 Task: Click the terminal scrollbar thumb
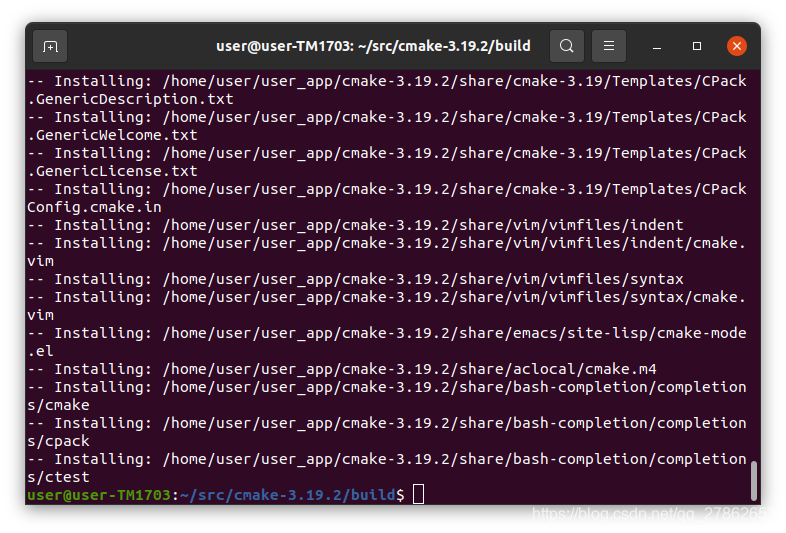coord(753,481)
